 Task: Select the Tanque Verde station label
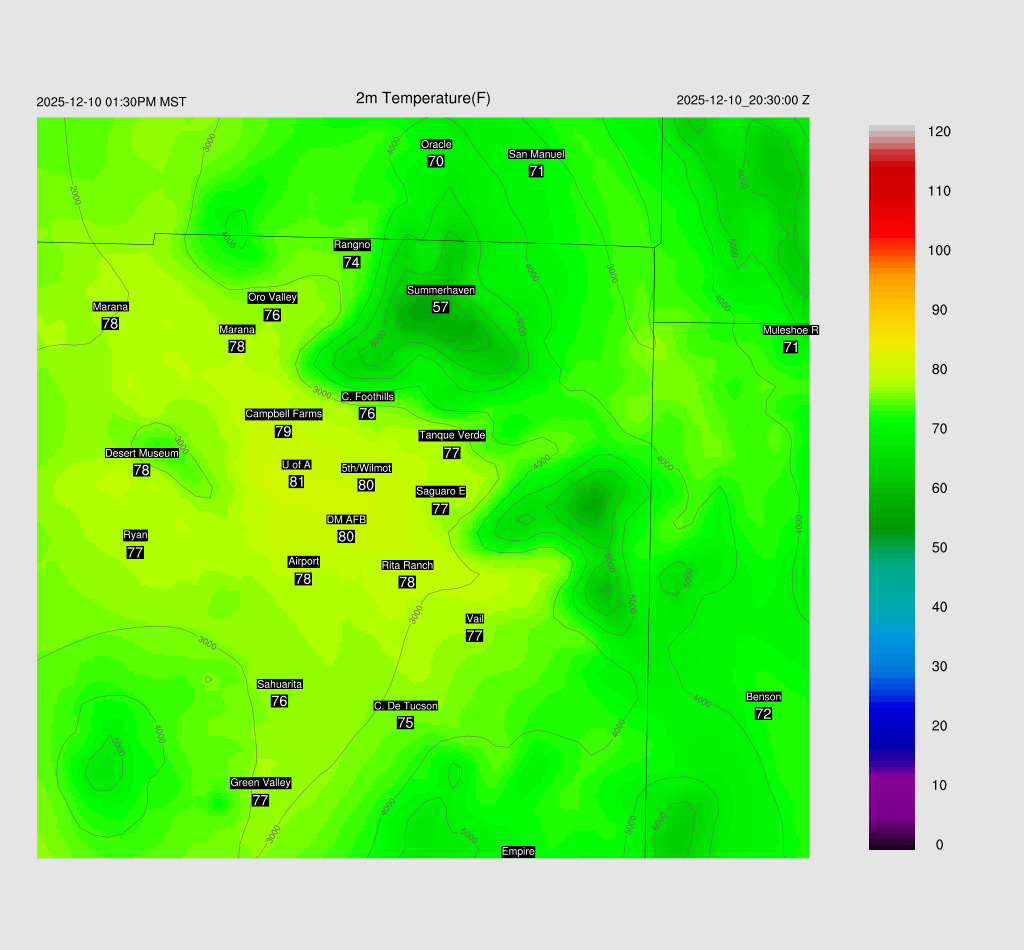point(452,435)
